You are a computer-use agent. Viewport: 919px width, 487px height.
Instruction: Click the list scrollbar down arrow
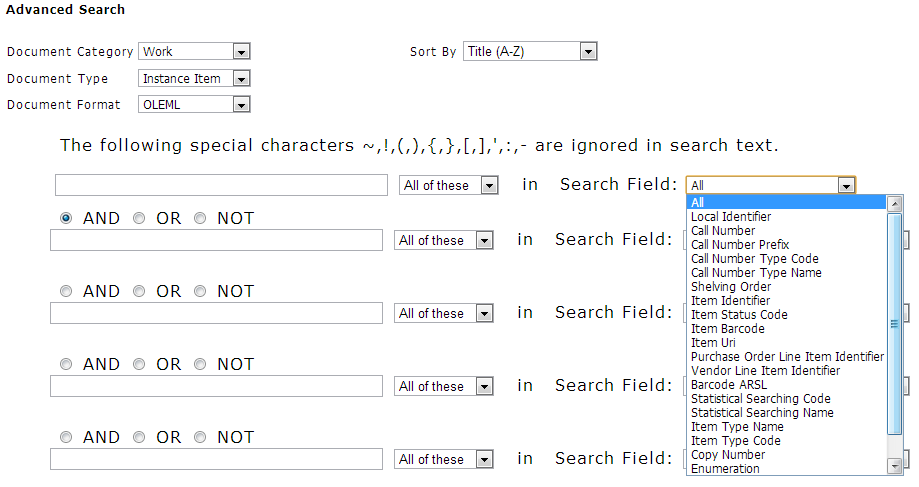[894, 466]
